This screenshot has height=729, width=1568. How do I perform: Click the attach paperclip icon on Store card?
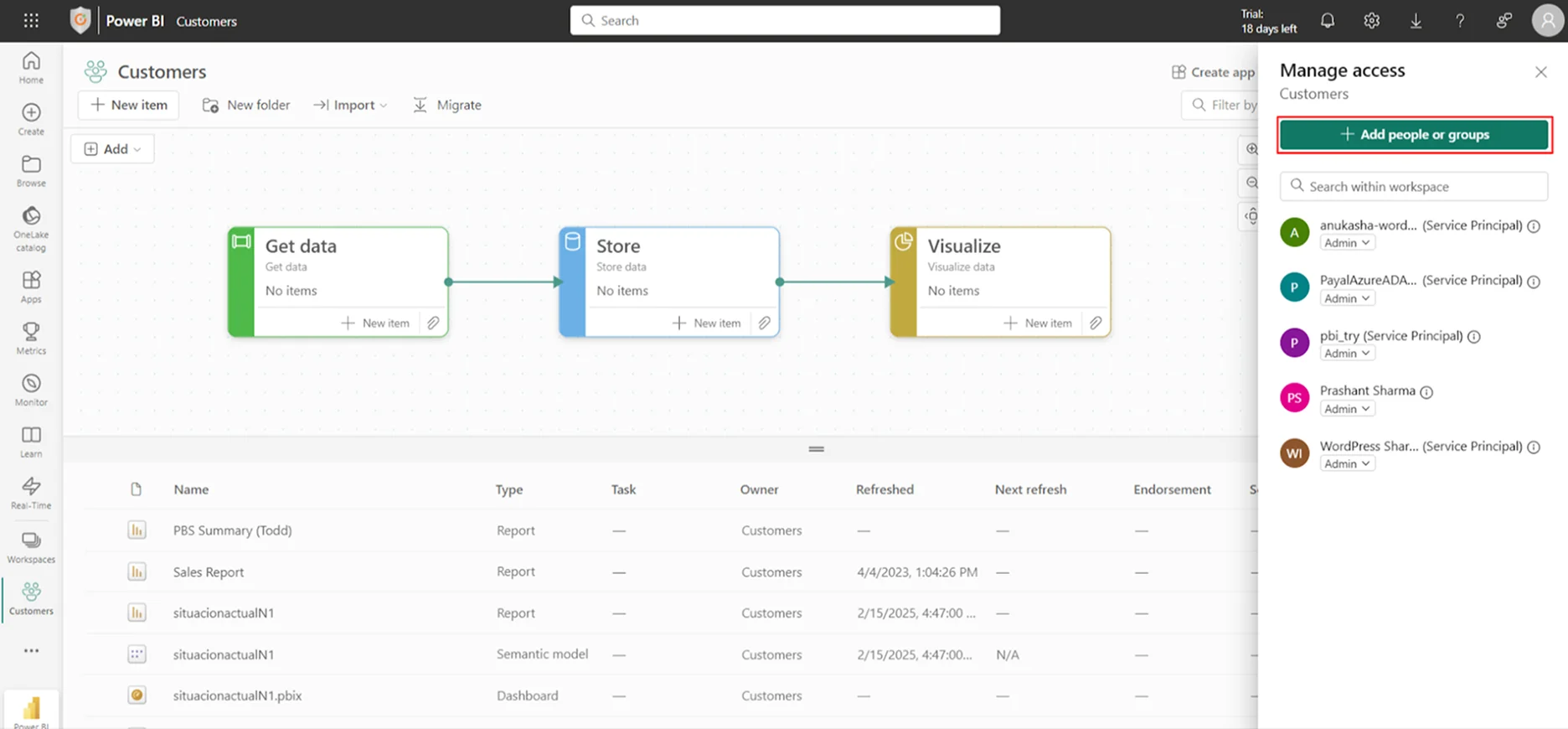pyautogui.click(x=765, y=323)
